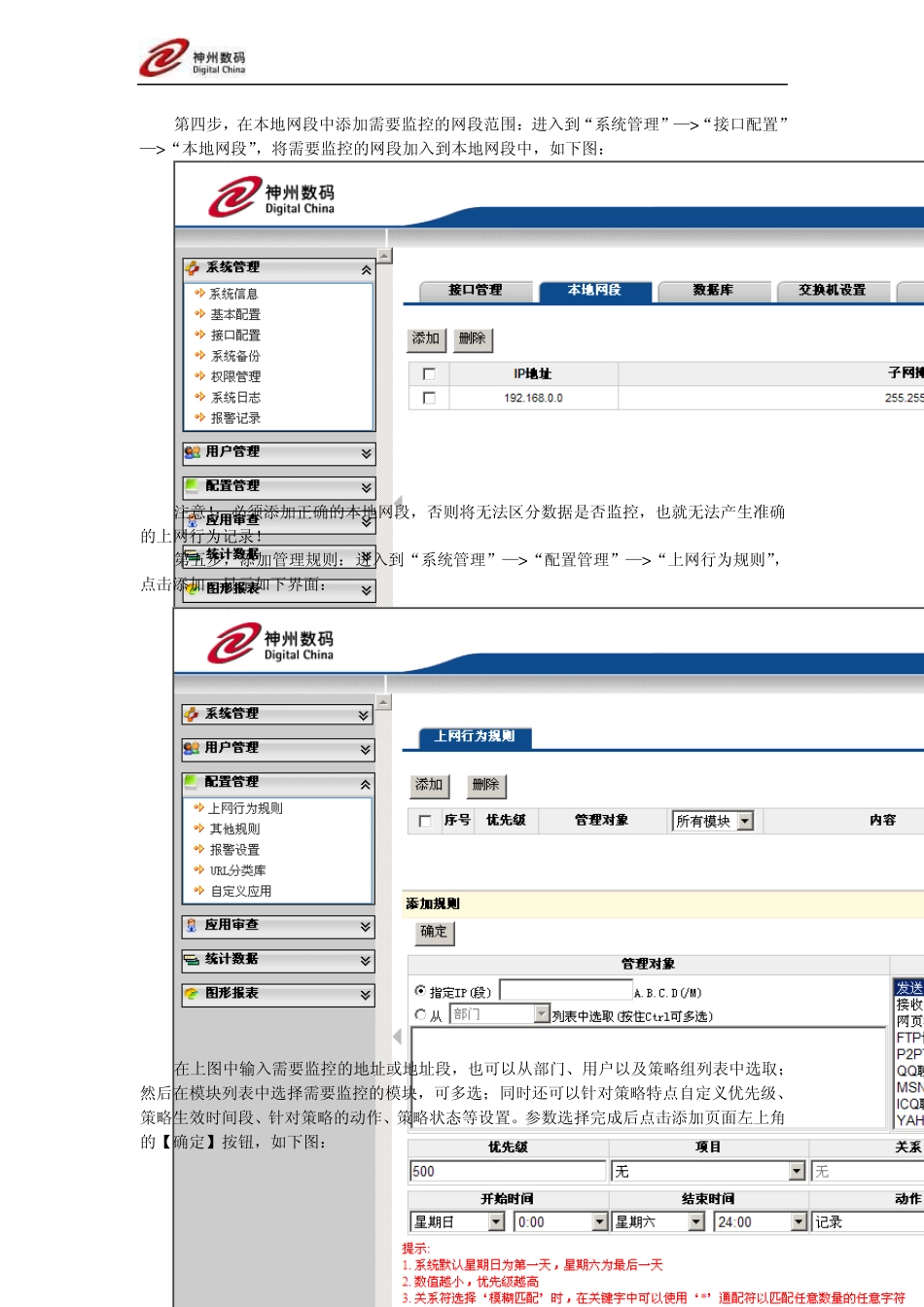Click arrow bullet icon beside 权限管理
Viewport: 924px width, 1307px height.
[199, 375]
